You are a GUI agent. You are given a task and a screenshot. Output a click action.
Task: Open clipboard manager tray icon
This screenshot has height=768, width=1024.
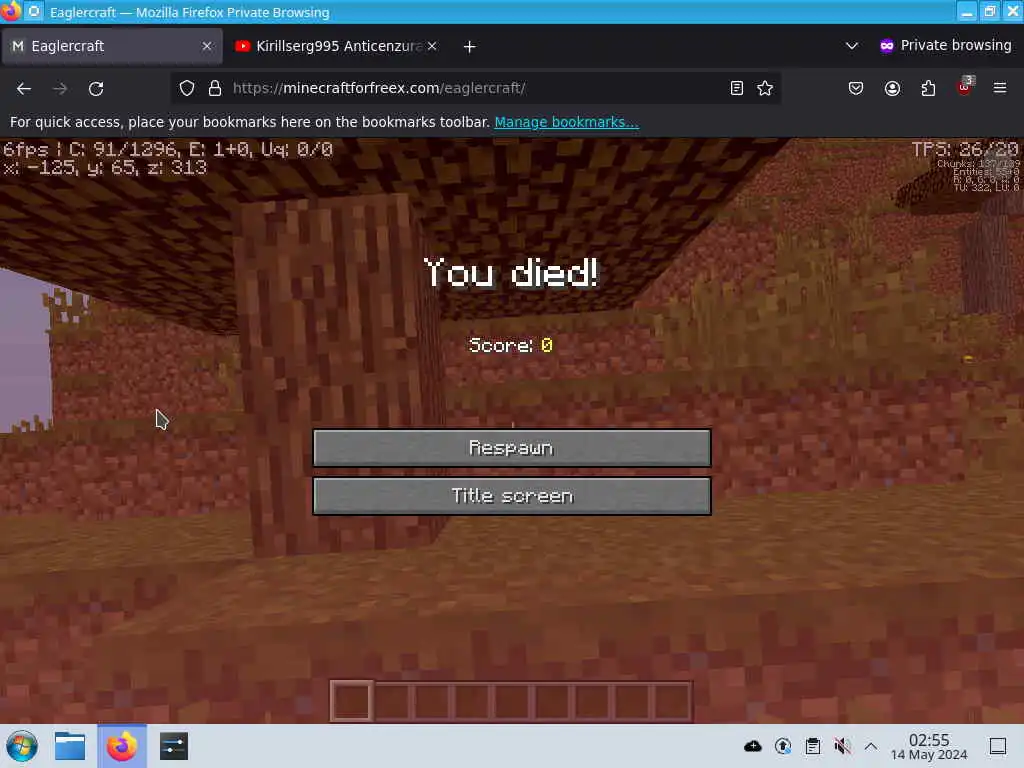(812, 746)
